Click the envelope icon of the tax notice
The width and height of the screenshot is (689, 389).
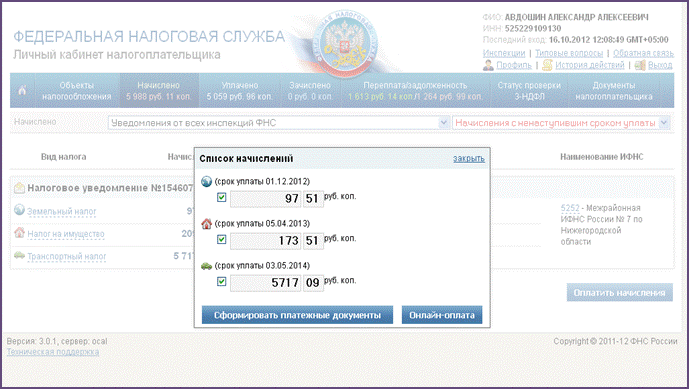pos(19,188)
